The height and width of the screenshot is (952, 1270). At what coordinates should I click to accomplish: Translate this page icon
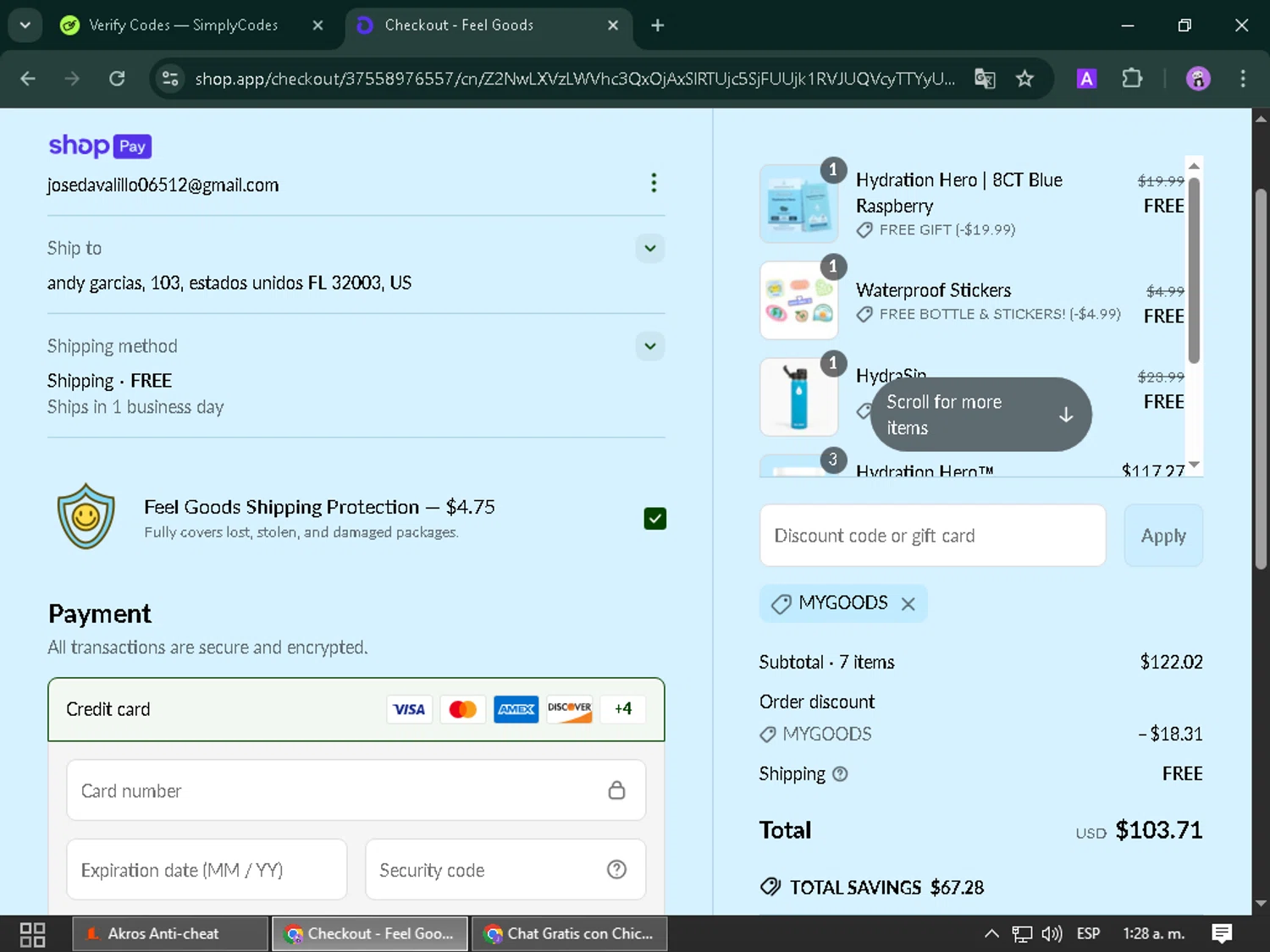pyautogui.click(x=985, y=79)
